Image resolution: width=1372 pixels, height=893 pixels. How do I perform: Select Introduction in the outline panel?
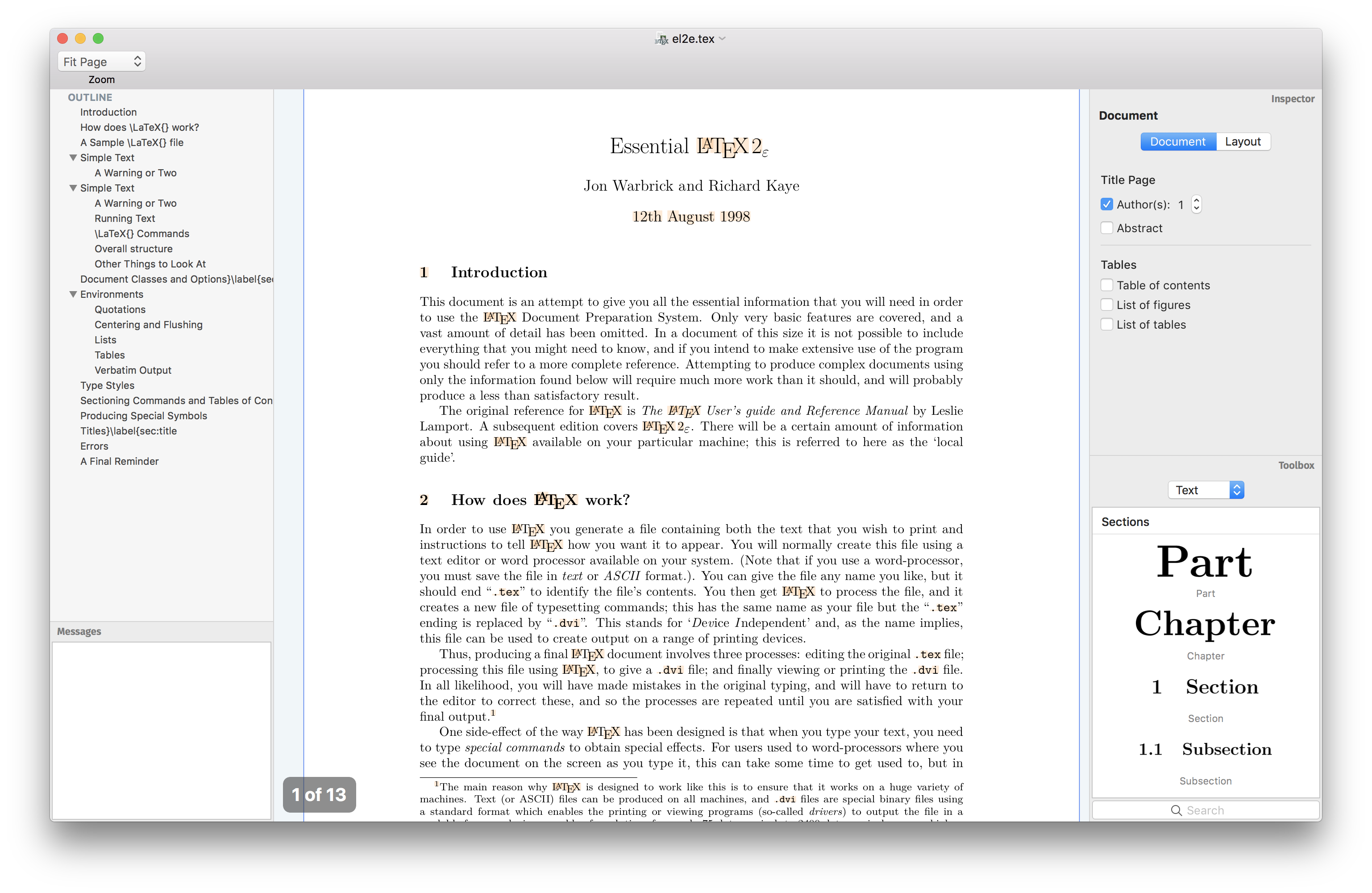tap(107, 112)
